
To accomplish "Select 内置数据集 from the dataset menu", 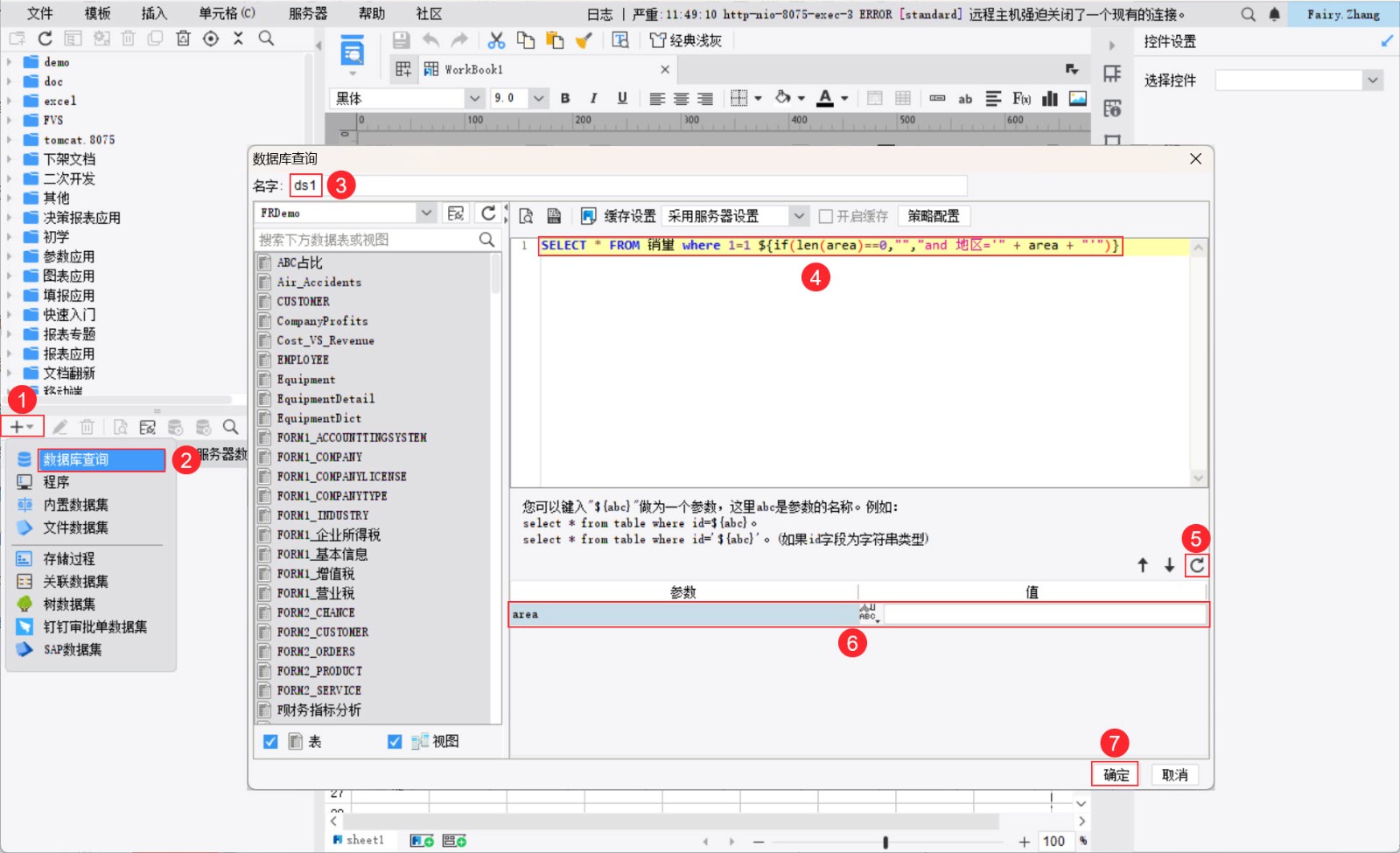I will (75, 505).
